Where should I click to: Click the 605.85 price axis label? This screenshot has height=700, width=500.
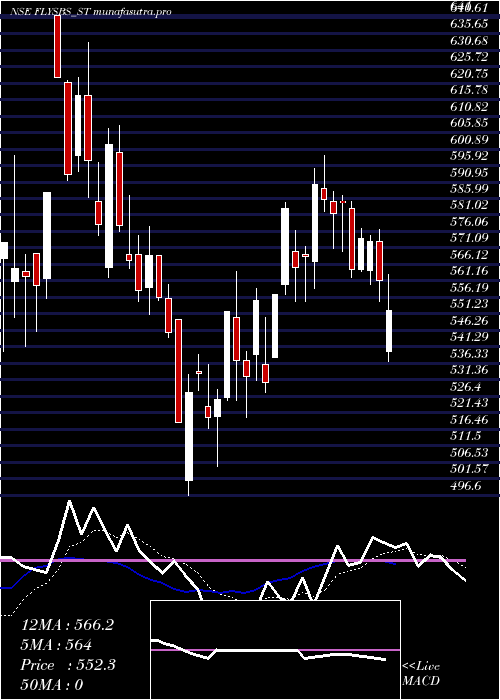[470, 123]
